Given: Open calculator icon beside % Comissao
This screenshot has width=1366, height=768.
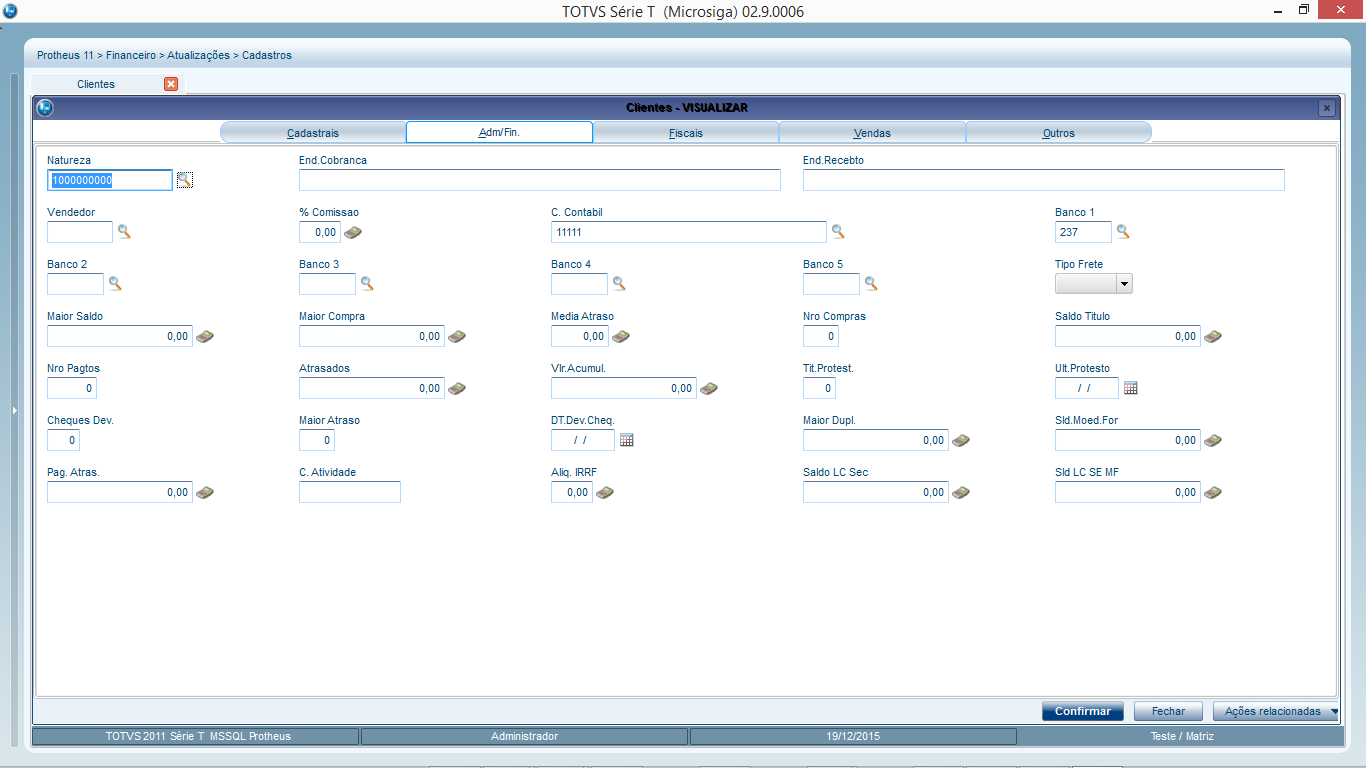Looking at the screenshot, I should pyautogui.click(x=353, y=232).
